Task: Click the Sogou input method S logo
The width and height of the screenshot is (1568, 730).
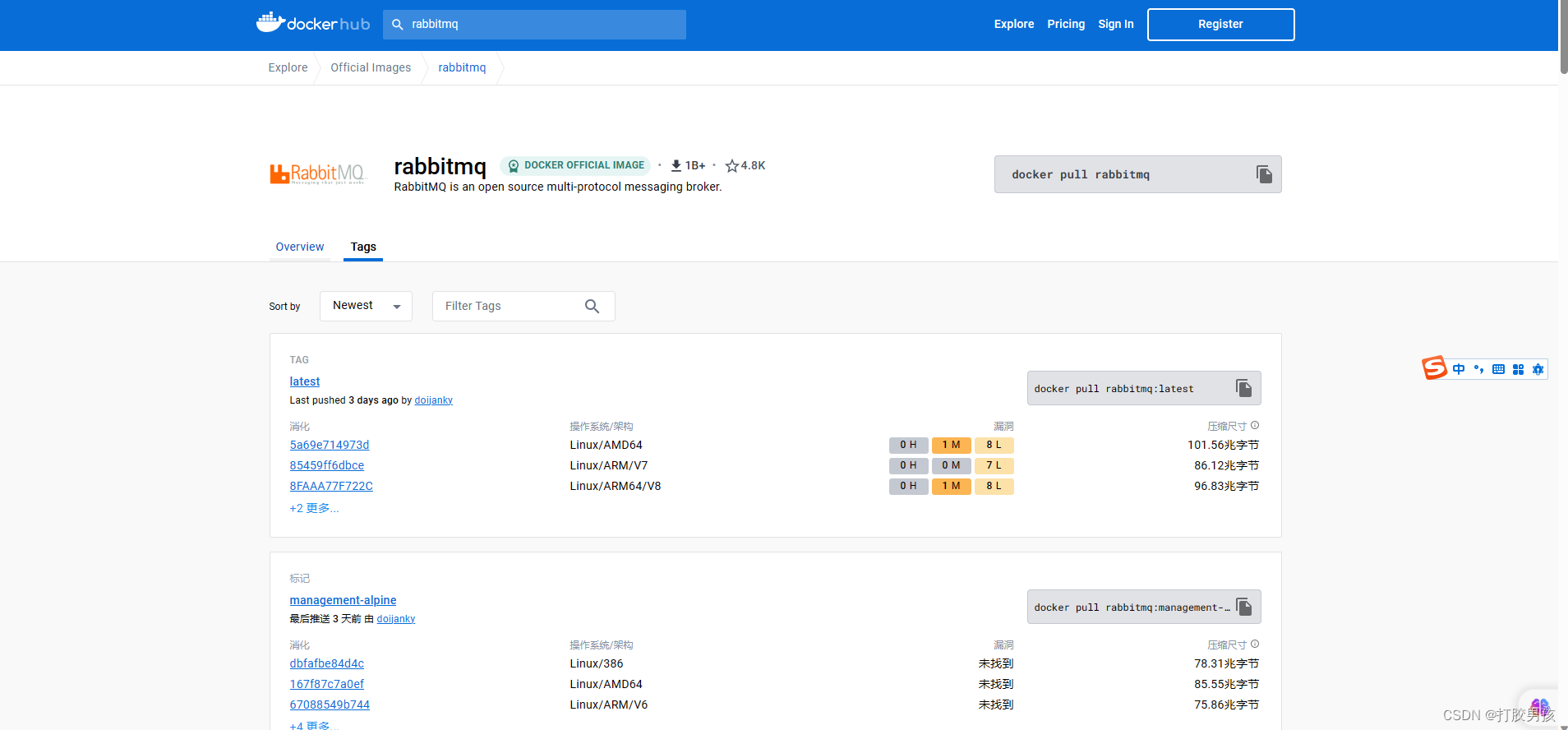Action: tap(1435, 367)
